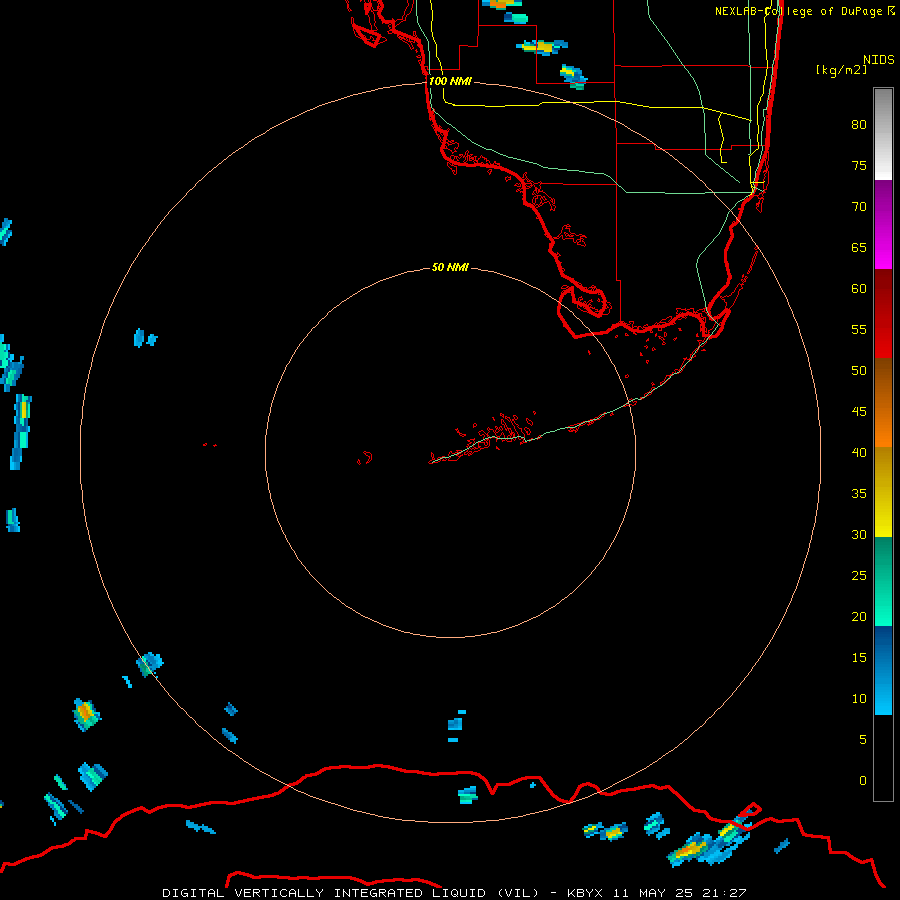Image resolution: width=900 pixels, height=900 pixels.
Task: Select the magenta-purple segment of the color scale
Action: [883, 225]
